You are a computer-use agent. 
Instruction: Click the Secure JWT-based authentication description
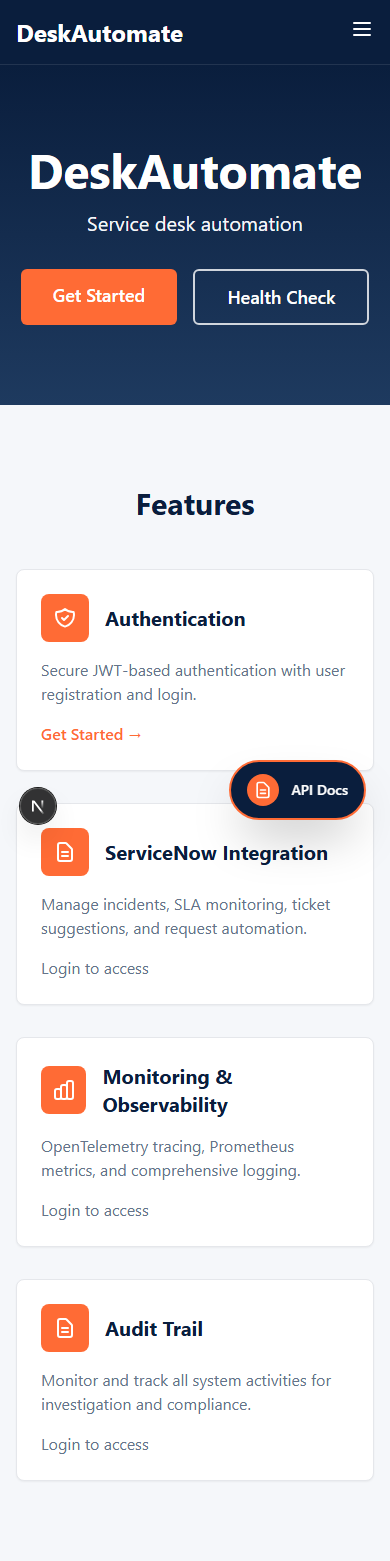point(193,683)
